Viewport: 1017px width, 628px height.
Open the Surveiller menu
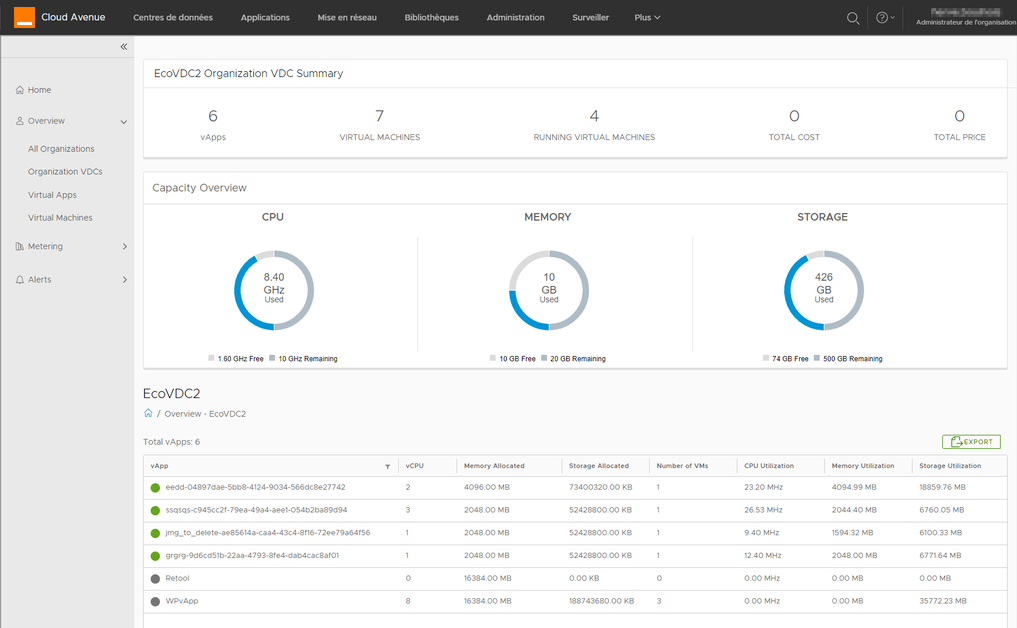tap(590, 18)
